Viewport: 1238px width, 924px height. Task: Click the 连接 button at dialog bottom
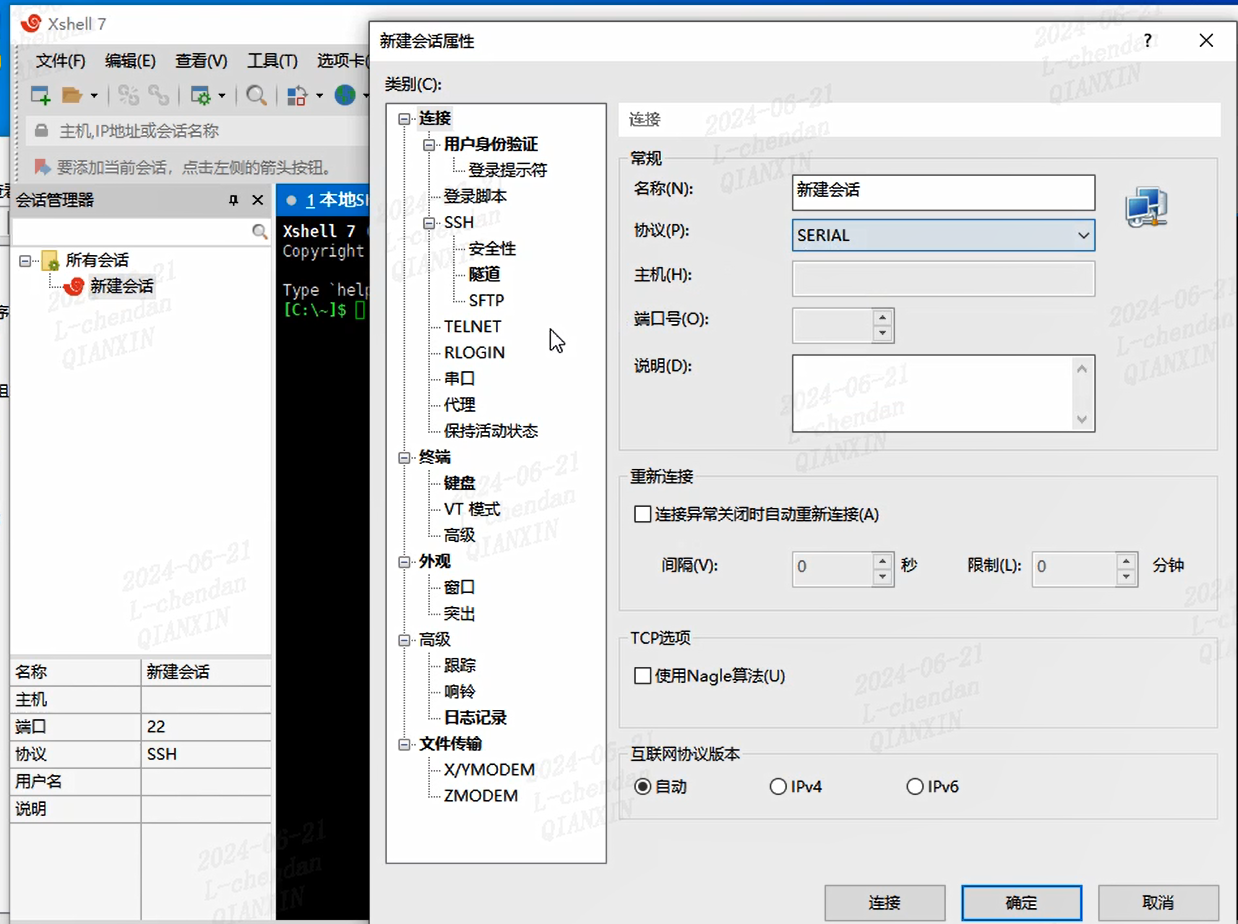(x=885, y=903)
